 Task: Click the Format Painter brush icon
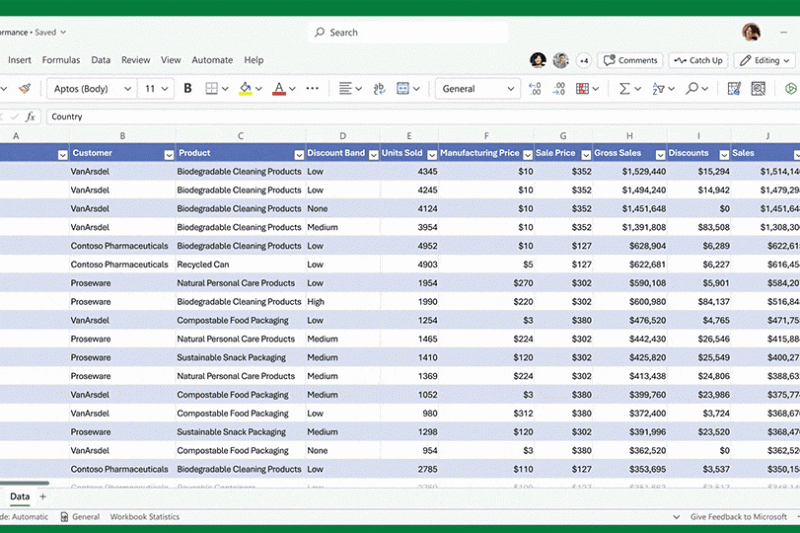pyautogui.click(x=25, y=89)
